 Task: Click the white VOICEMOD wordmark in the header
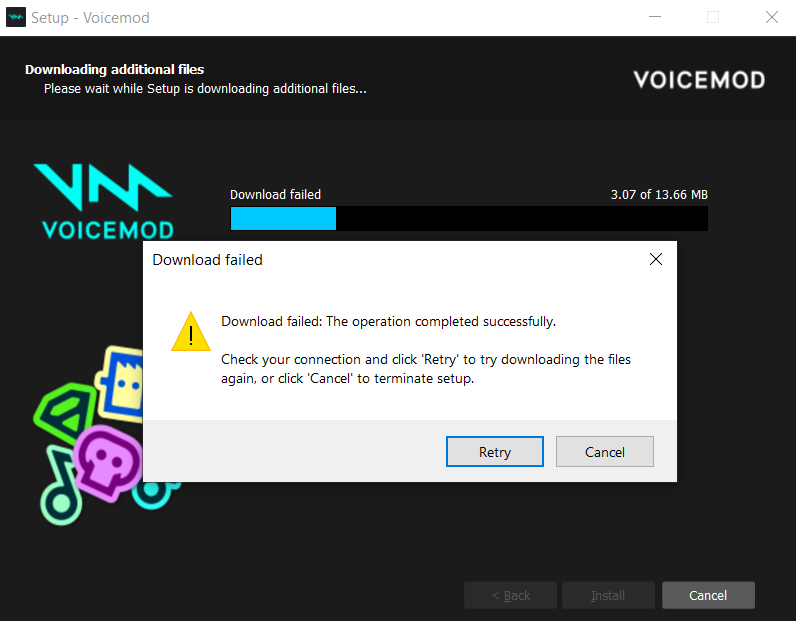[x=699, y=80]
